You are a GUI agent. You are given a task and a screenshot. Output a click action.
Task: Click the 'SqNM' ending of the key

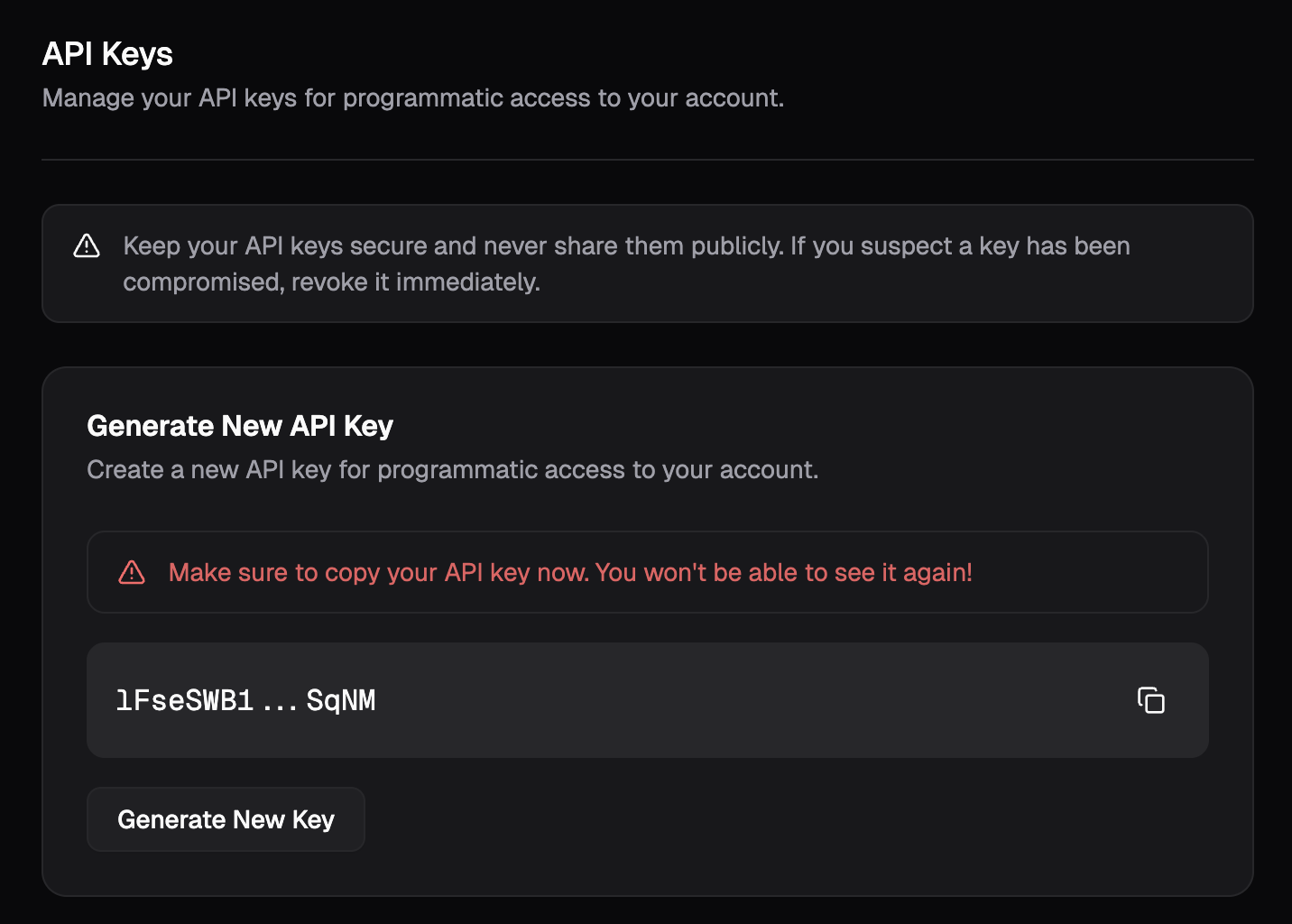tap(341, 700)
